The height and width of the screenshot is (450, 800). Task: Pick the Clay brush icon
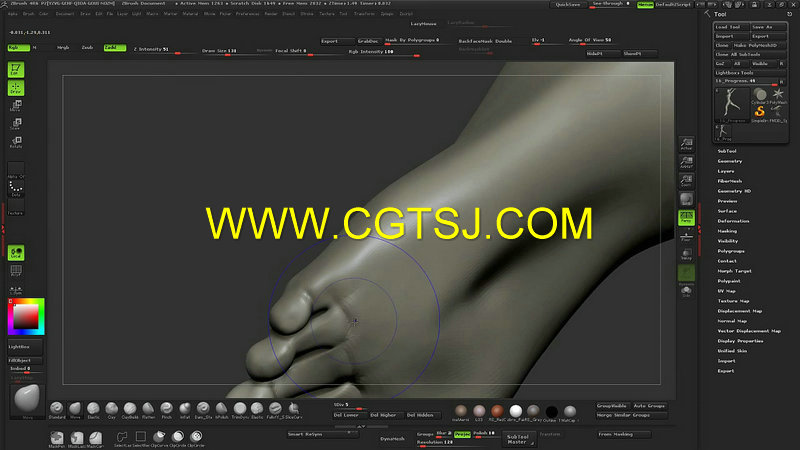click(x=112, y=409)
